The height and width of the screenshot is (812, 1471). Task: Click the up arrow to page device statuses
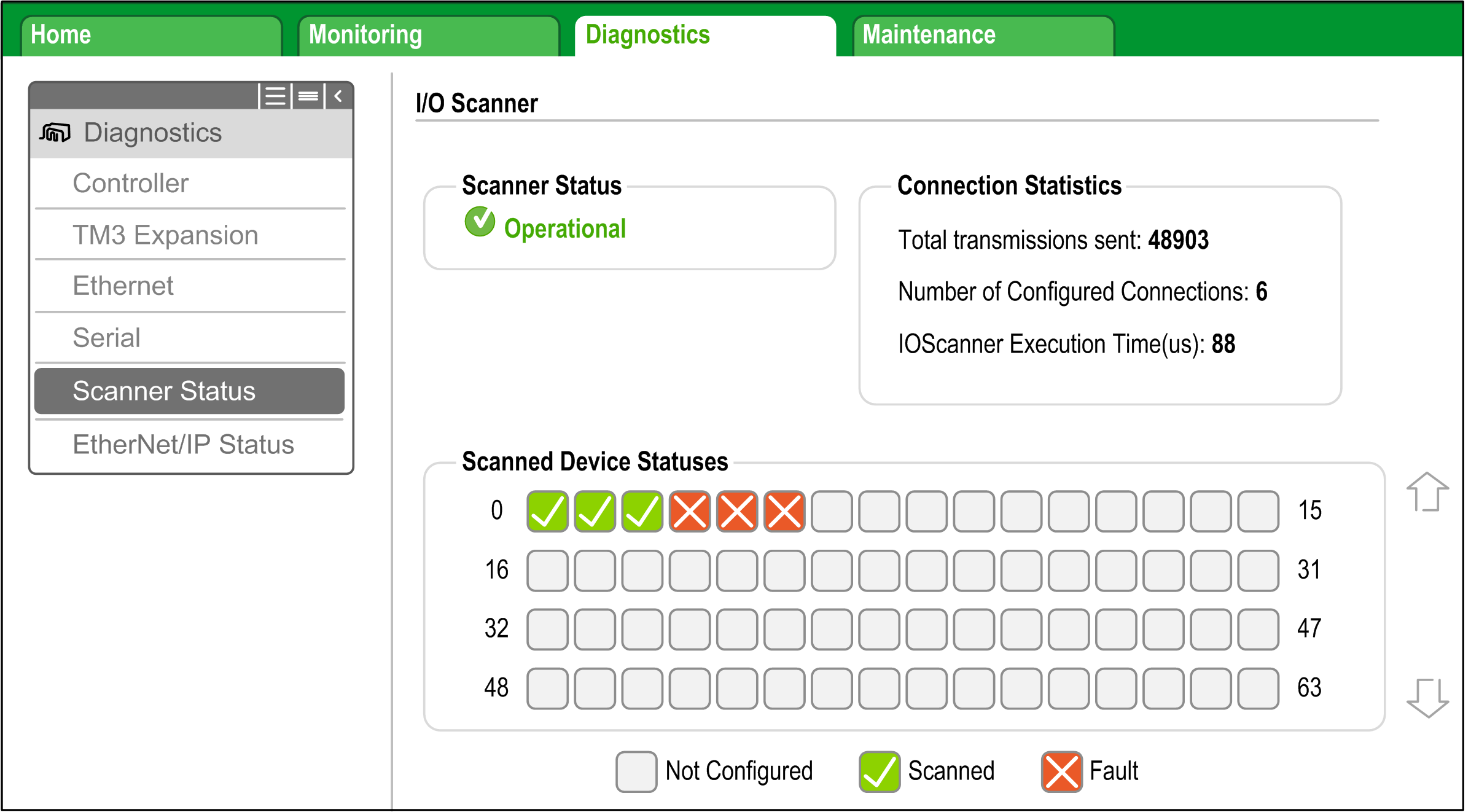click(1428, 492)
